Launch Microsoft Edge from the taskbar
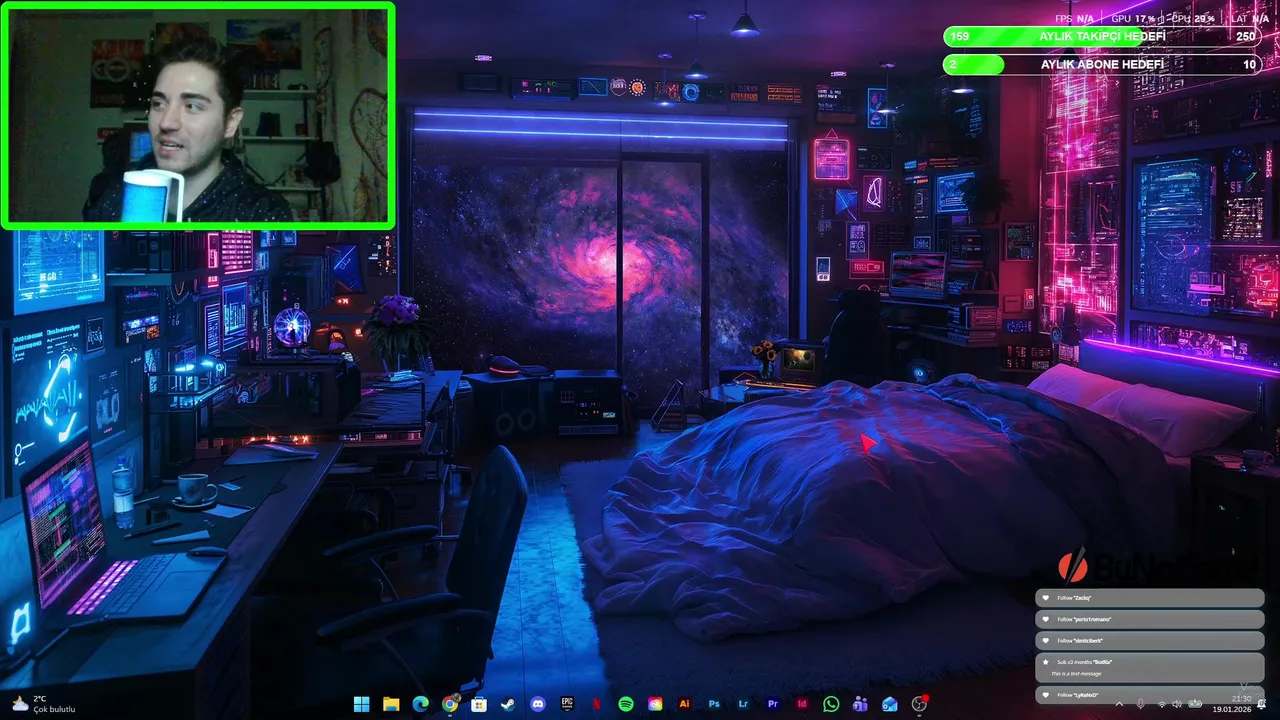 420,704
